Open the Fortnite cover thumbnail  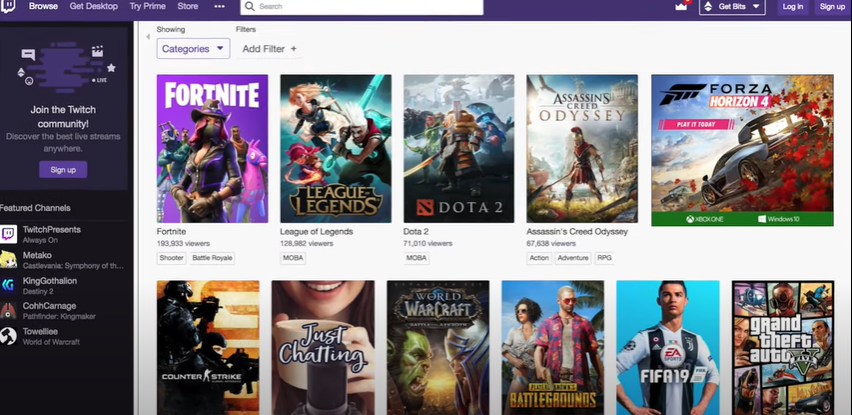pos(212,148)
